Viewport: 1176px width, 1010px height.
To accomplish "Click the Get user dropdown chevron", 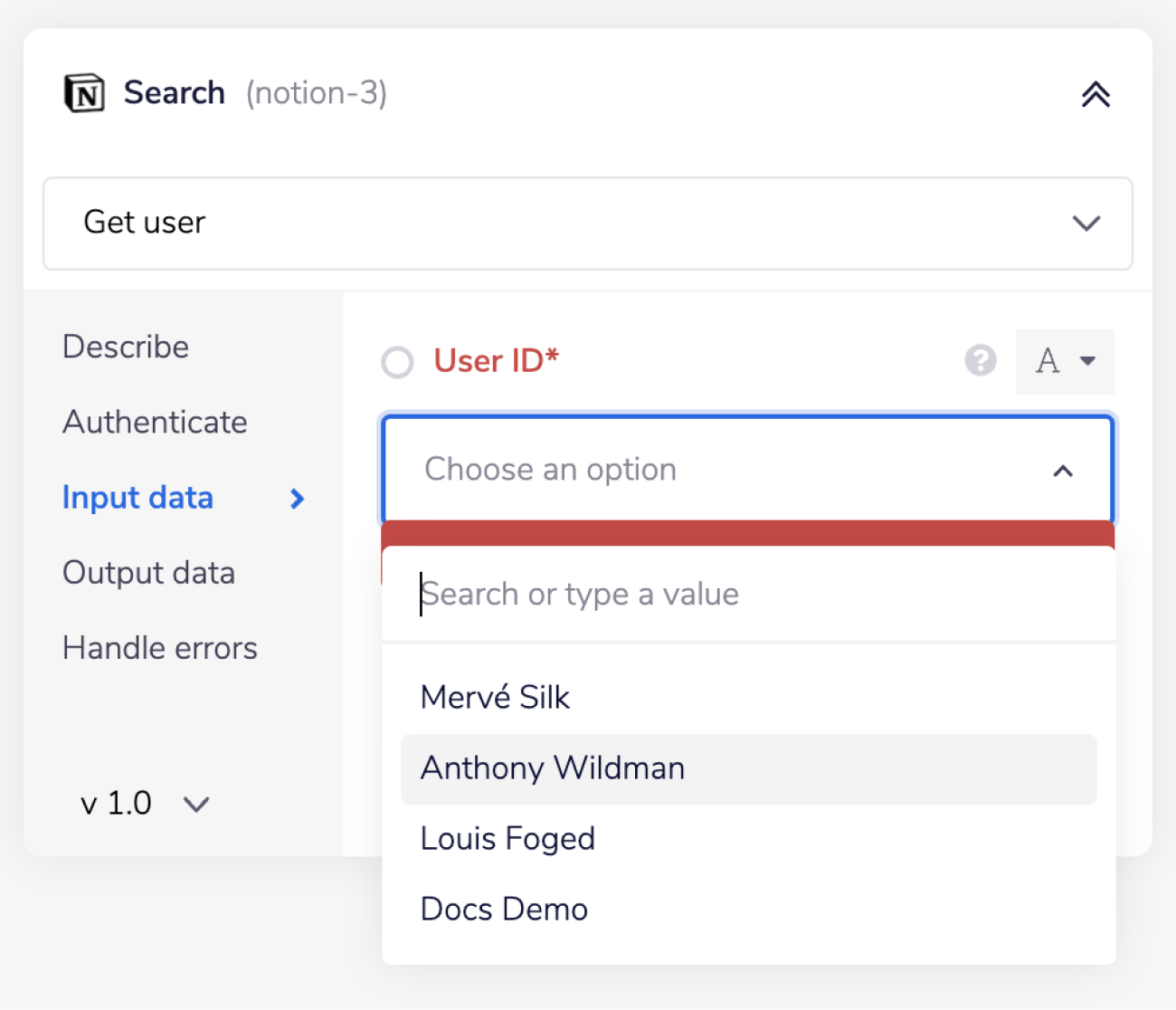I will (1086, 224).
